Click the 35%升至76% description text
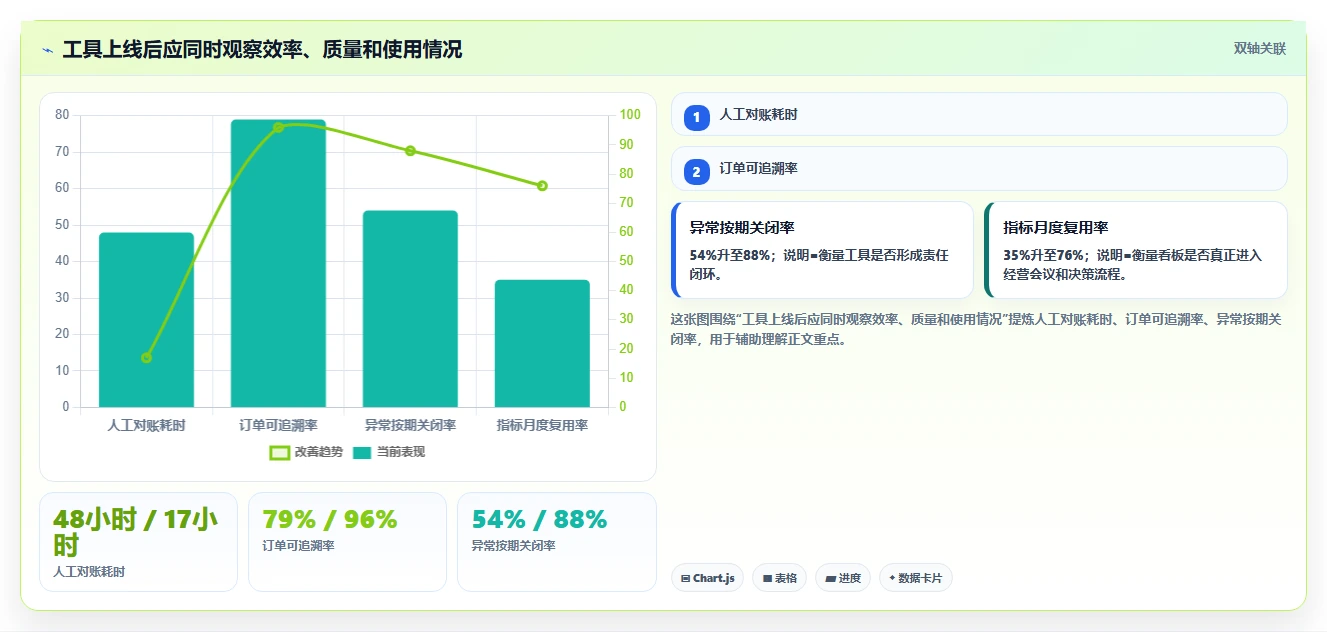1327x632 pixels. tap(1132, 264)
